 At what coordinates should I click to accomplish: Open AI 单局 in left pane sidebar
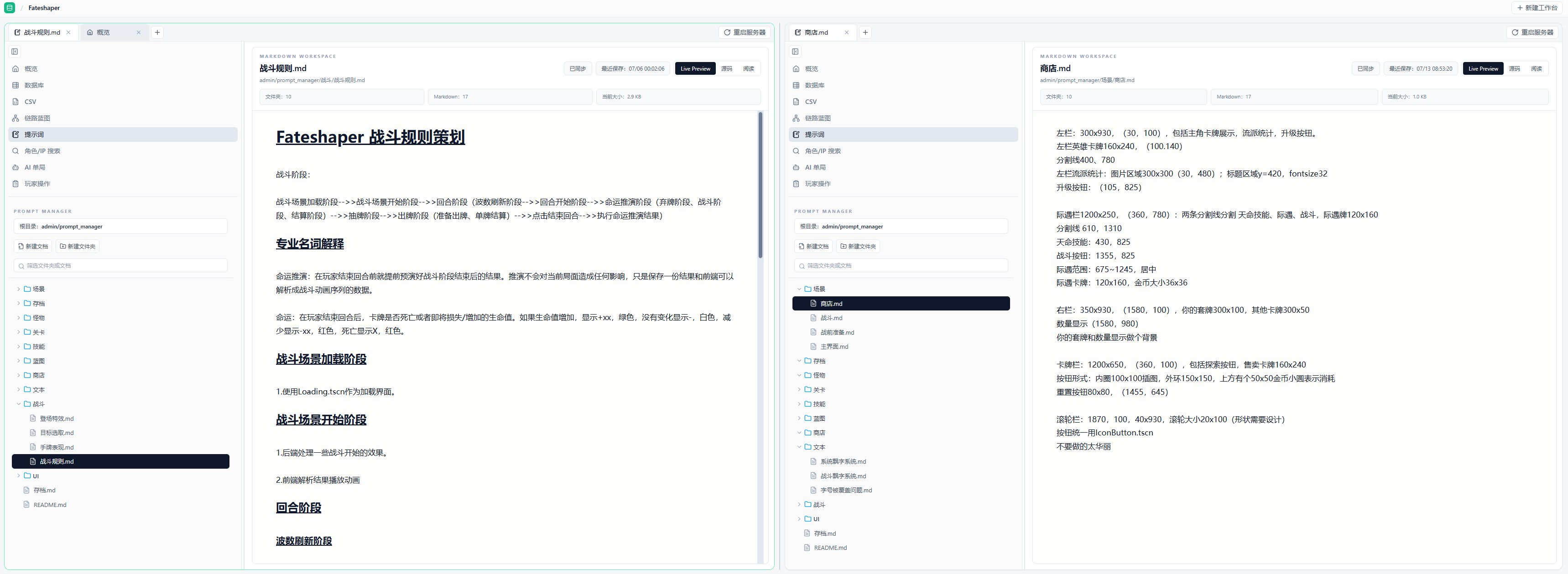click(x=123, y=167)
